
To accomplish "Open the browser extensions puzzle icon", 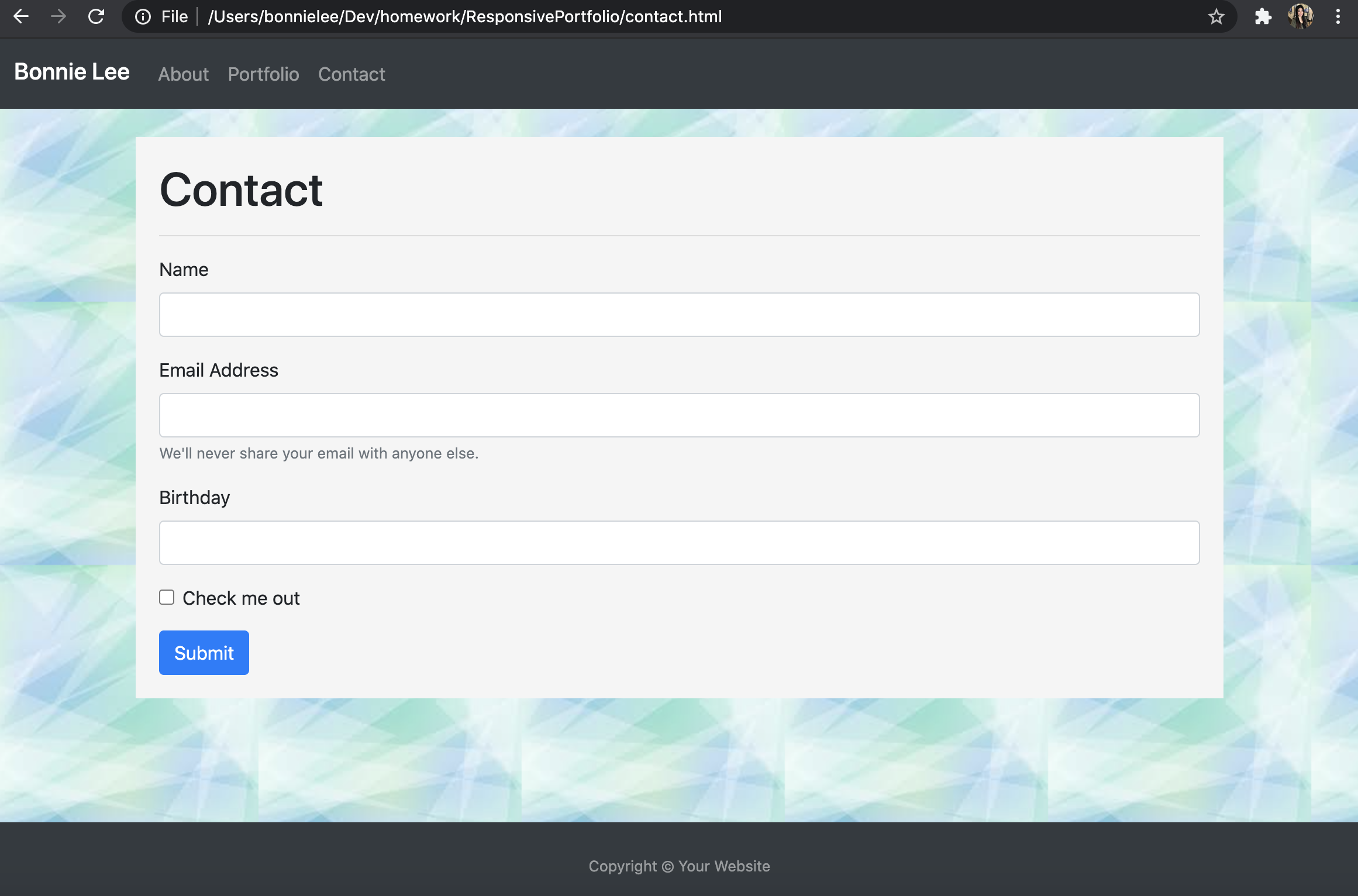I will coord(1263,16).
